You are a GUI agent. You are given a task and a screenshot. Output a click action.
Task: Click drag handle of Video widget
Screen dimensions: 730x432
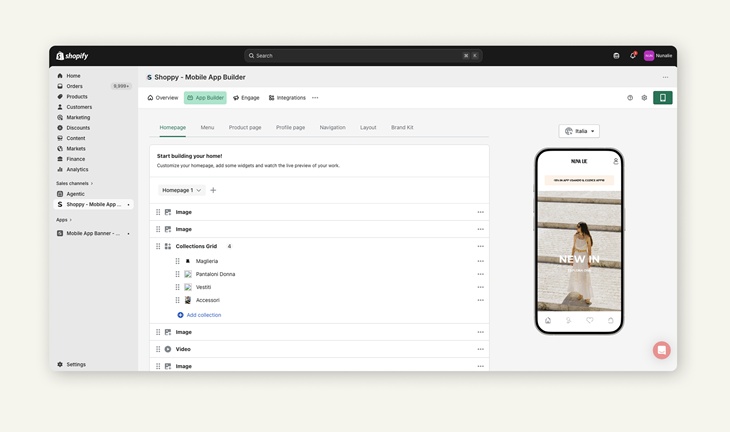[x=158, y=349]
